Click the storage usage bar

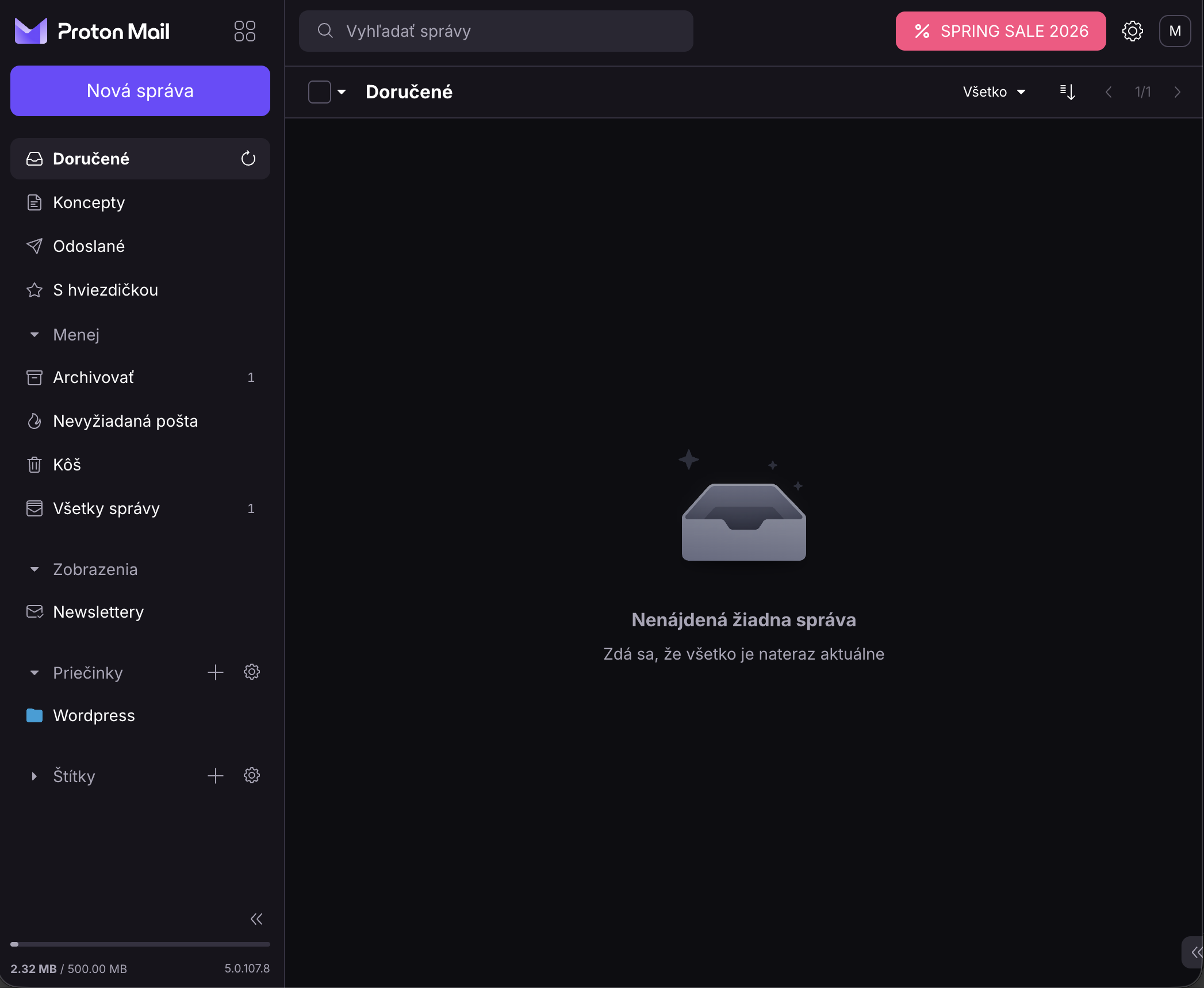140,944
